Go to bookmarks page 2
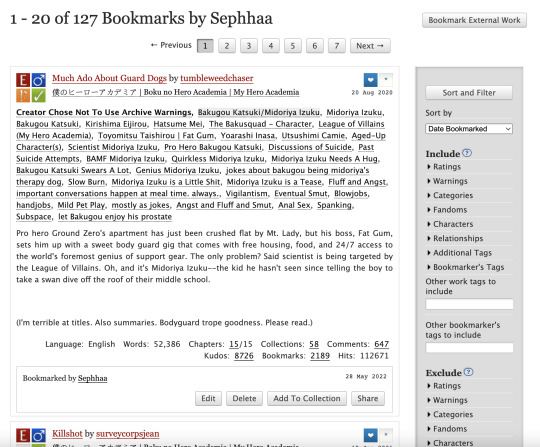 click(227, 46)
